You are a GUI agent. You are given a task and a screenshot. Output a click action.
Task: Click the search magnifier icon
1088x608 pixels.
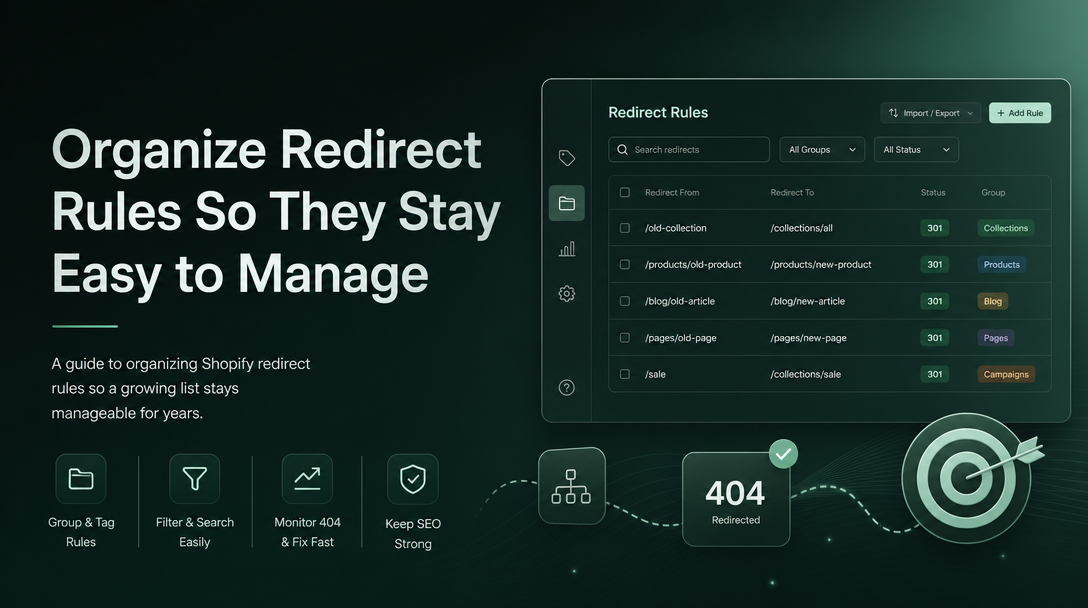[x=622, y=149]
